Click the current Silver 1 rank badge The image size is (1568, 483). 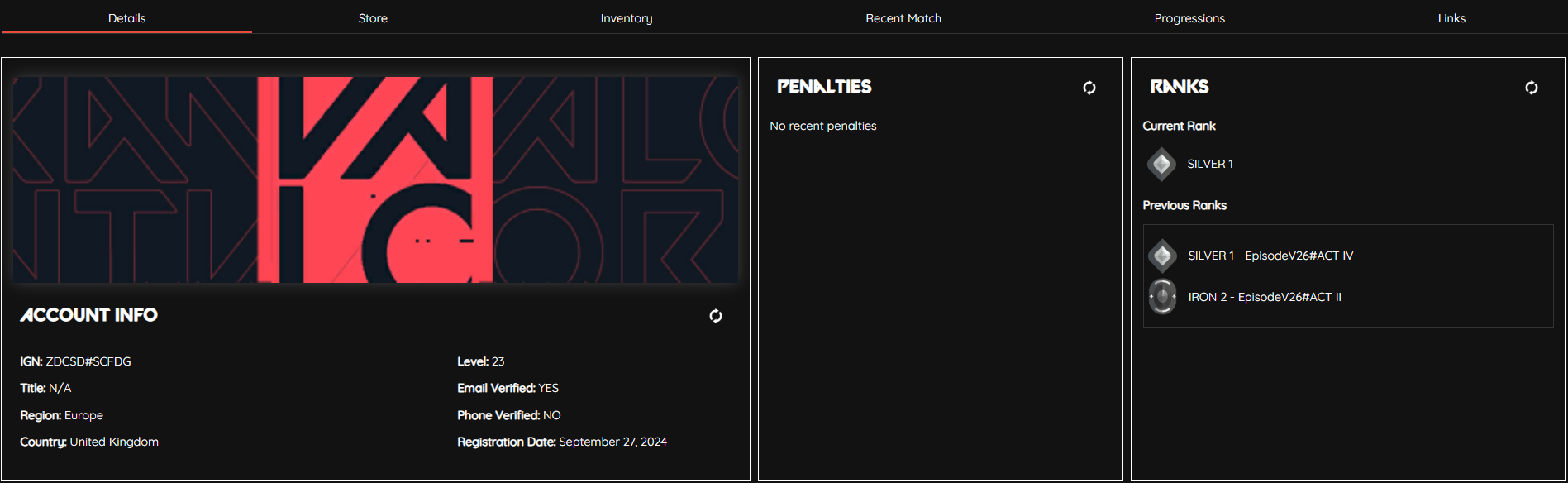pyautogui.click(x=1161, y=164)
